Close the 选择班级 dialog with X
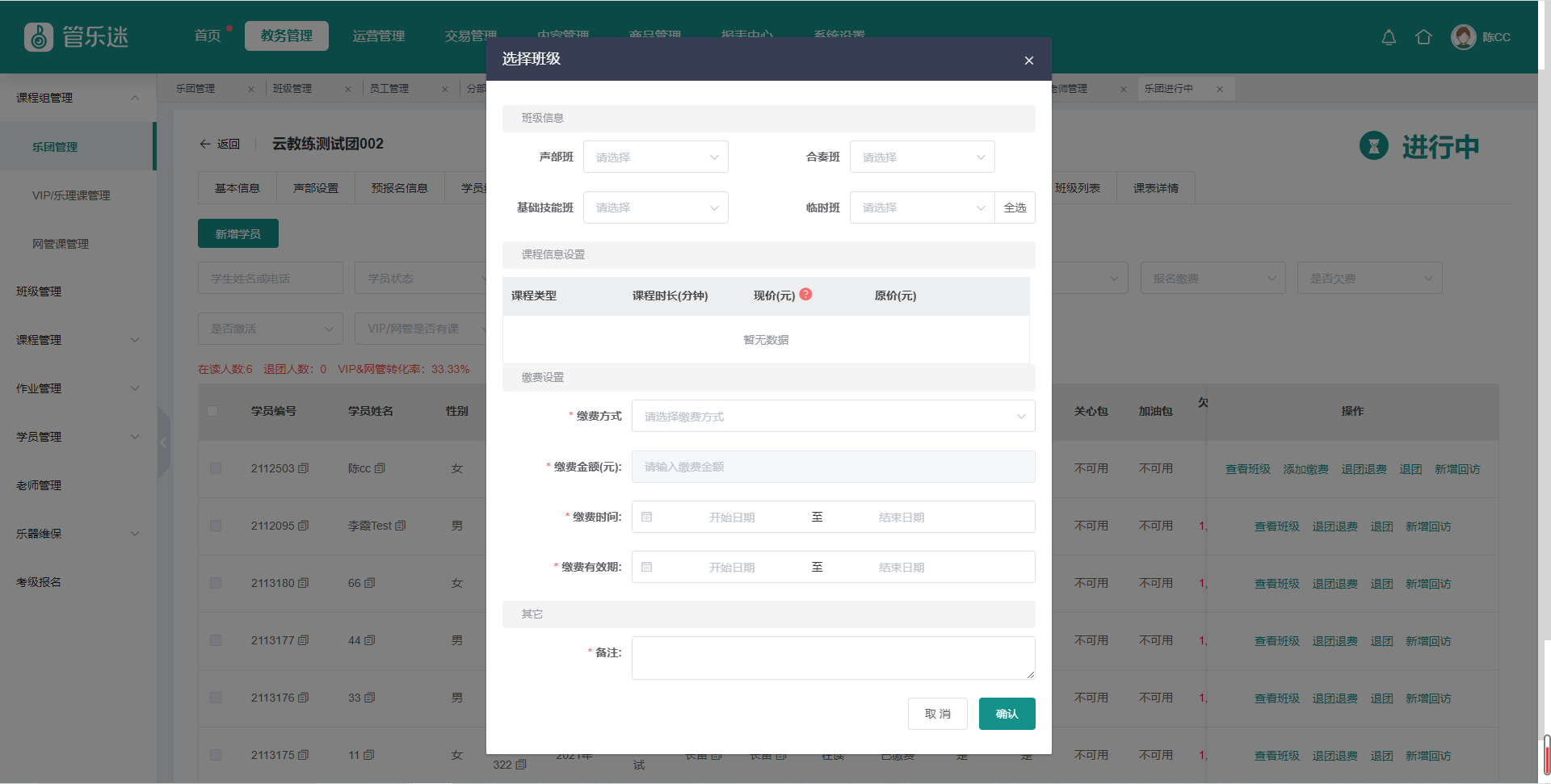Image resolution: width=1551 pixels, height=784 pixels. click(1028, 61)
